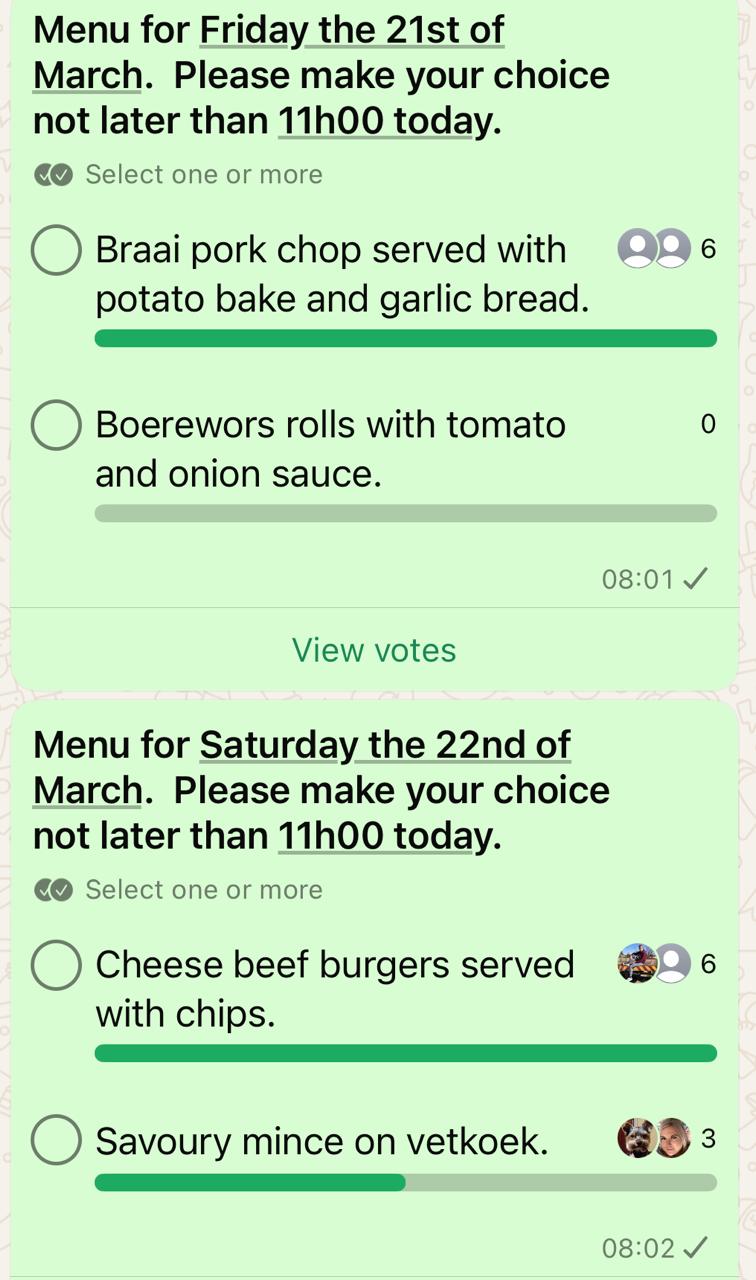The width and height of the screenshot is (756, 1280).
Task: Click the Braai pork chop progress bar
Action: (x=405, y=338)
